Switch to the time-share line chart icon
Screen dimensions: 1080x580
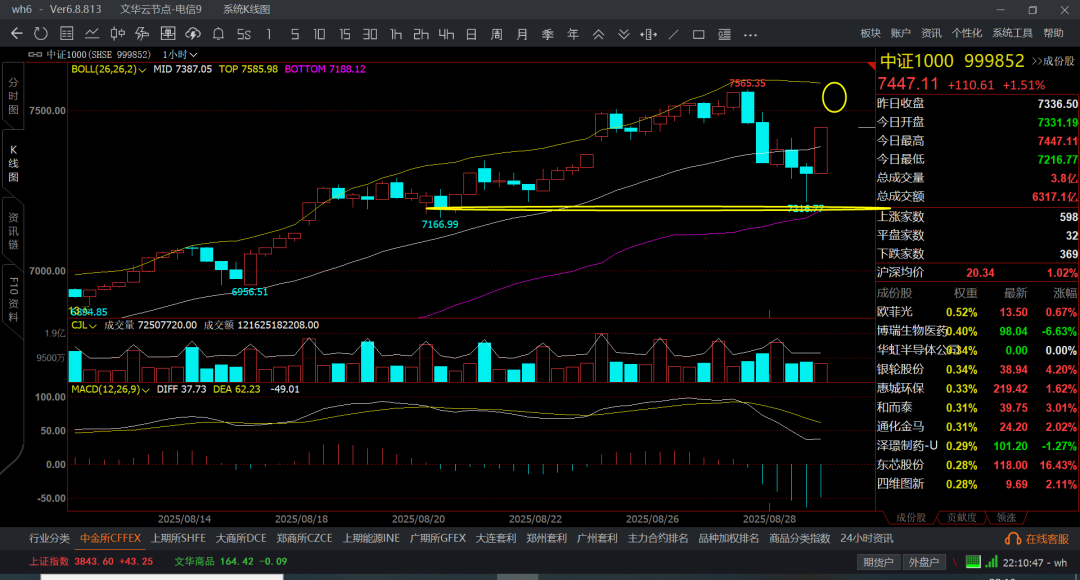[x=92, y=34]
